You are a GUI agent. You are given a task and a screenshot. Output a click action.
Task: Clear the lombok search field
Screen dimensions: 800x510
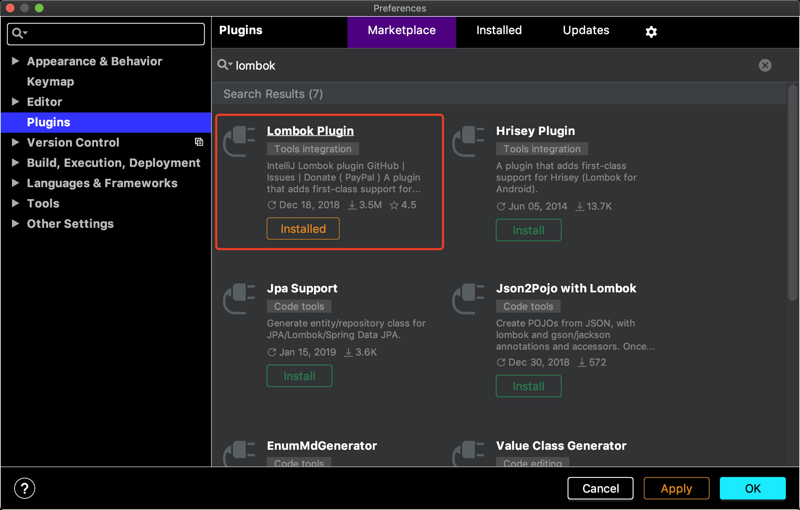pyautogui.click(x=765, y=65)
